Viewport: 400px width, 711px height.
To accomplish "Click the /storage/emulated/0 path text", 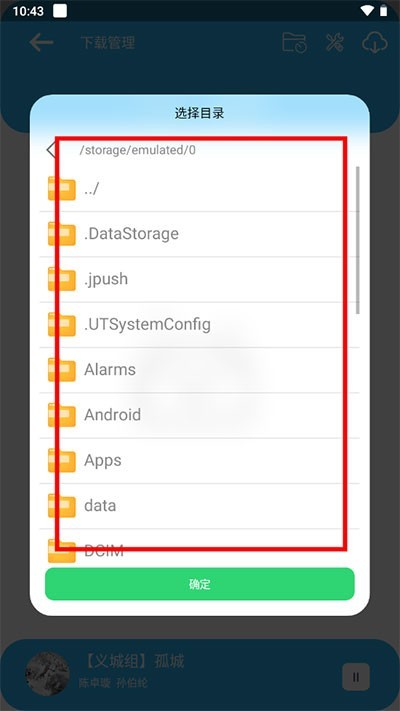I will point(138,150).
